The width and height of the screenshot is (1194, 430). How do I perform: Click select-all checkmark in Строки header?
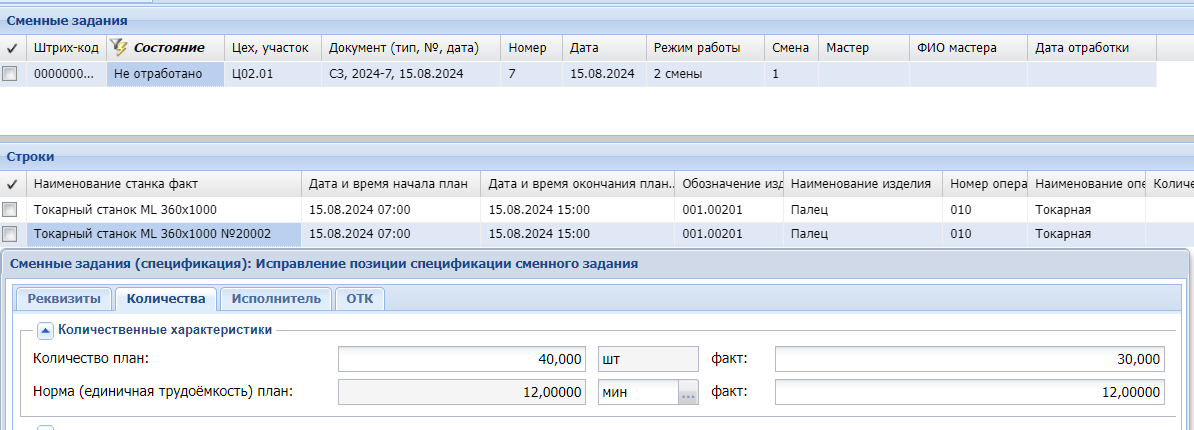[11, 184]
